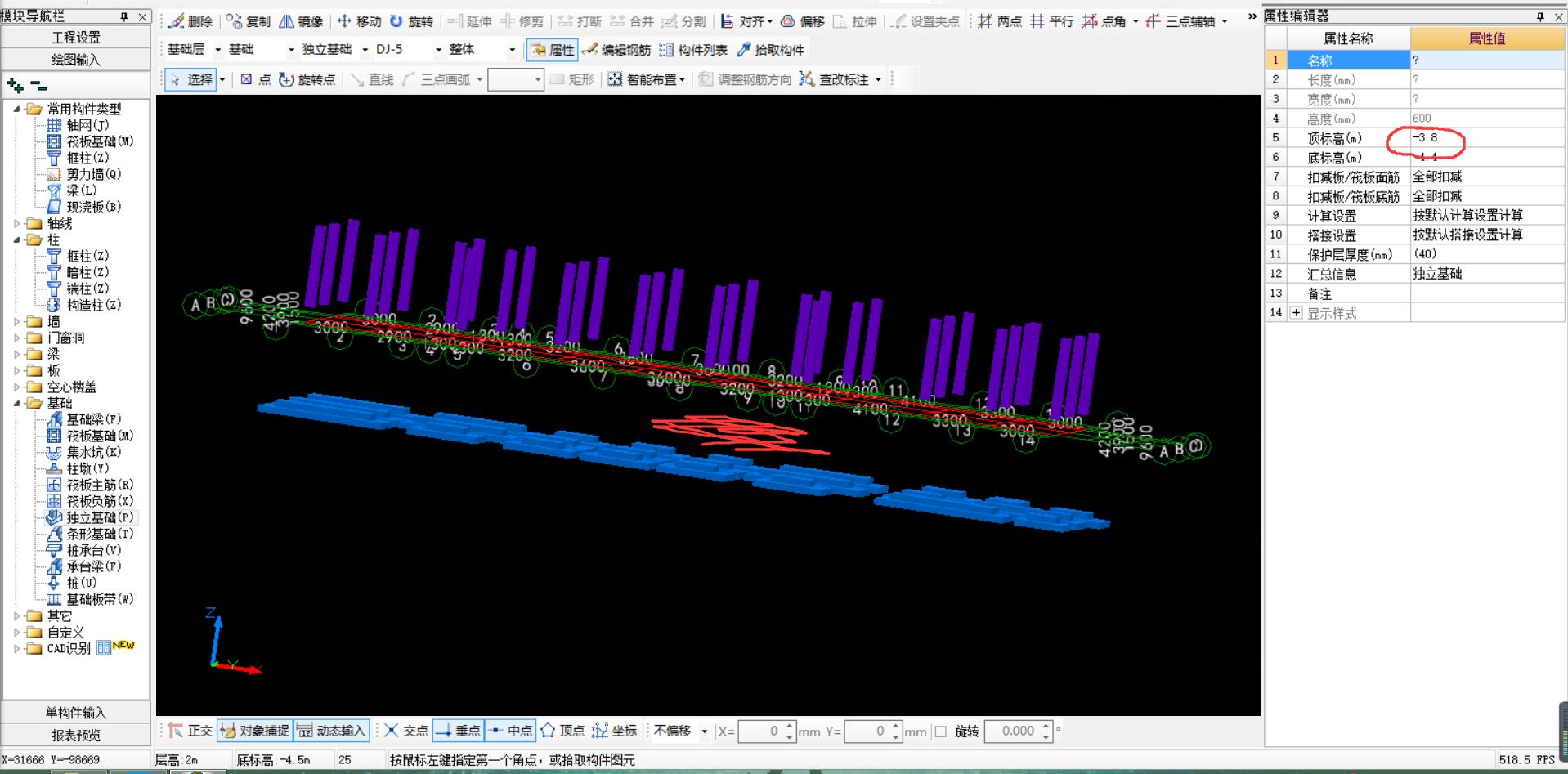The width and height of the screenshot is (1568, 774).
Task: Click the expand-all plus icon in navigator
Action: (15, 85)
